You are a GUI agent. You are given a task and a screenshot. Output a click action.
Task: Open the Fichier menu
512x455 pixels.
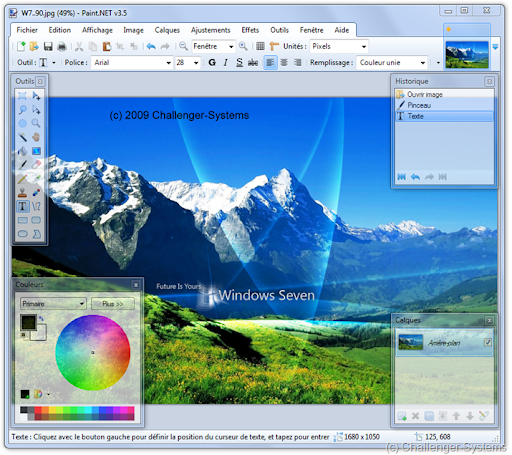pos(27,30)
